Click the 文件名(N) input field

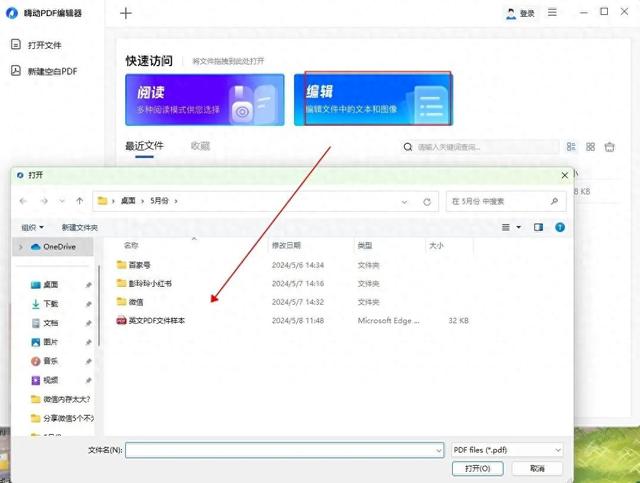(x=284, y=450)
